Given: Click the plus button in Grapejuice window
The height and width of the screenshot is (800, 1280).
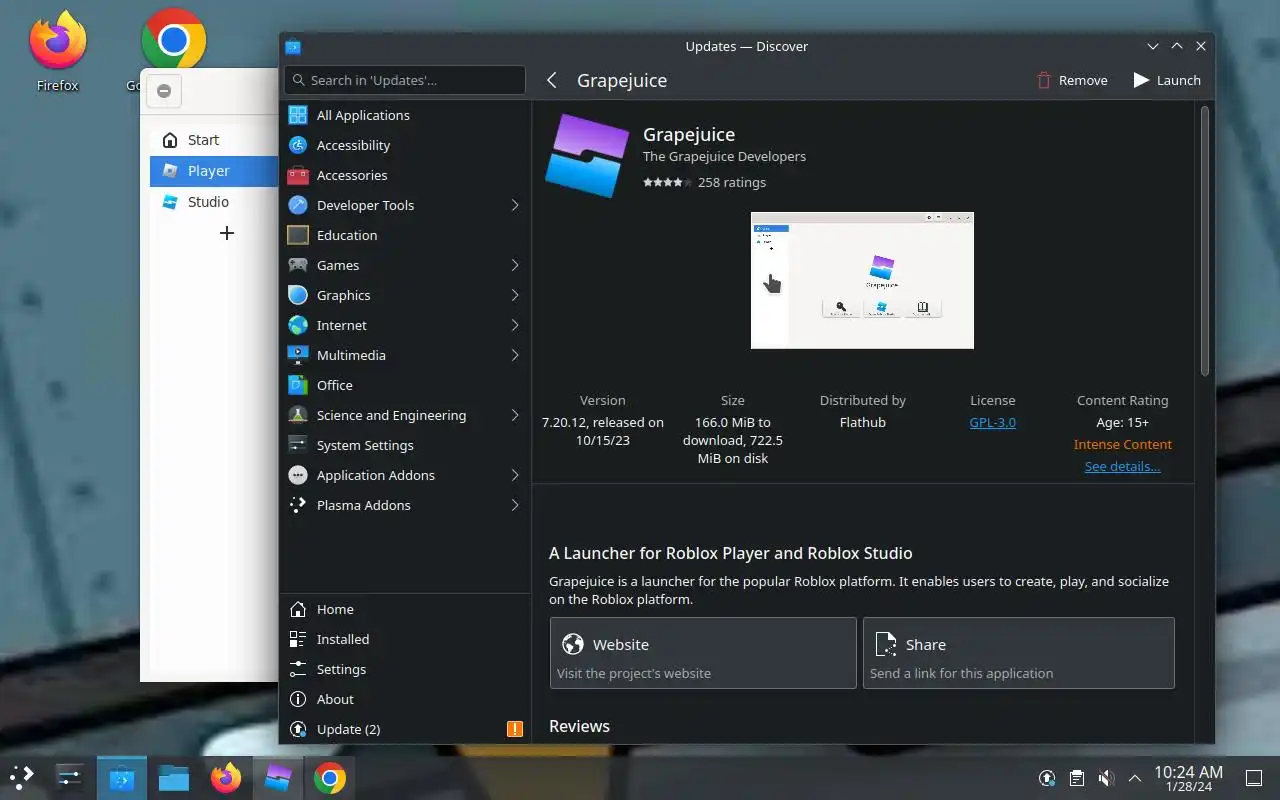Looking at the screenshot, I should tap(227, 233).
